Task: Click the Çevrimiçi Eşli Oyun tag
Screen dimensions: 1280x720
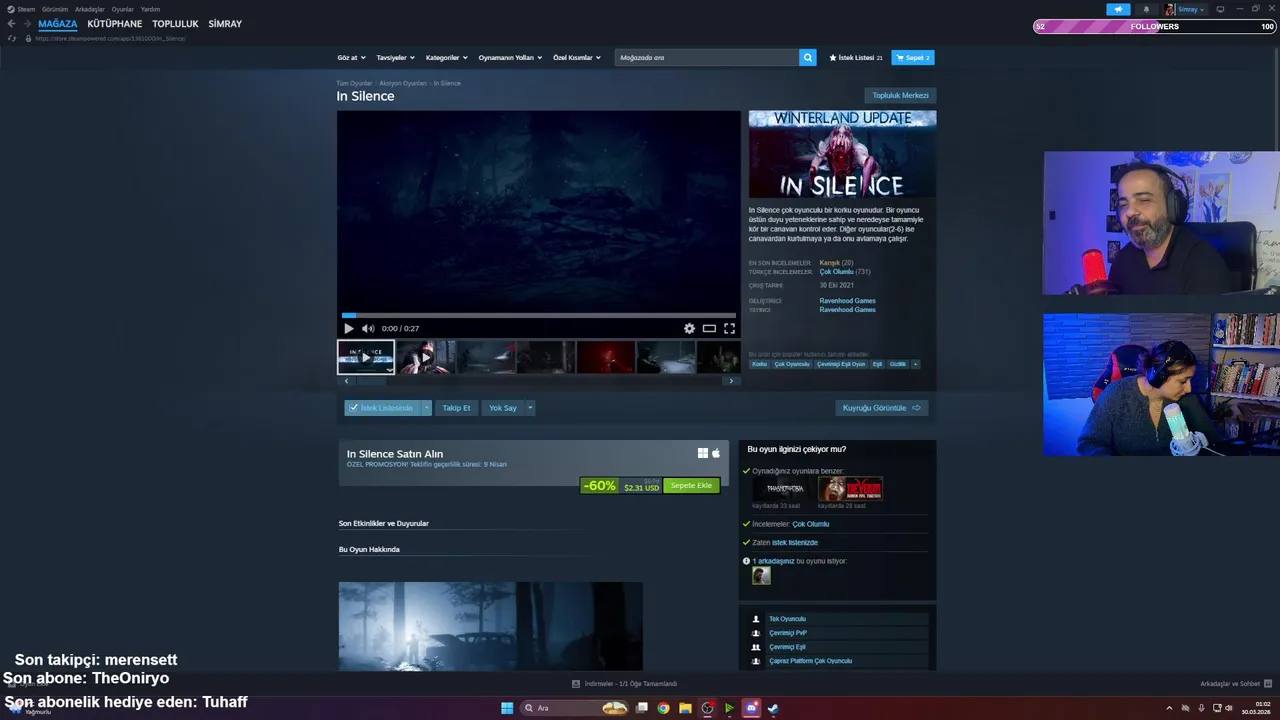Action: tap(841, 364)
